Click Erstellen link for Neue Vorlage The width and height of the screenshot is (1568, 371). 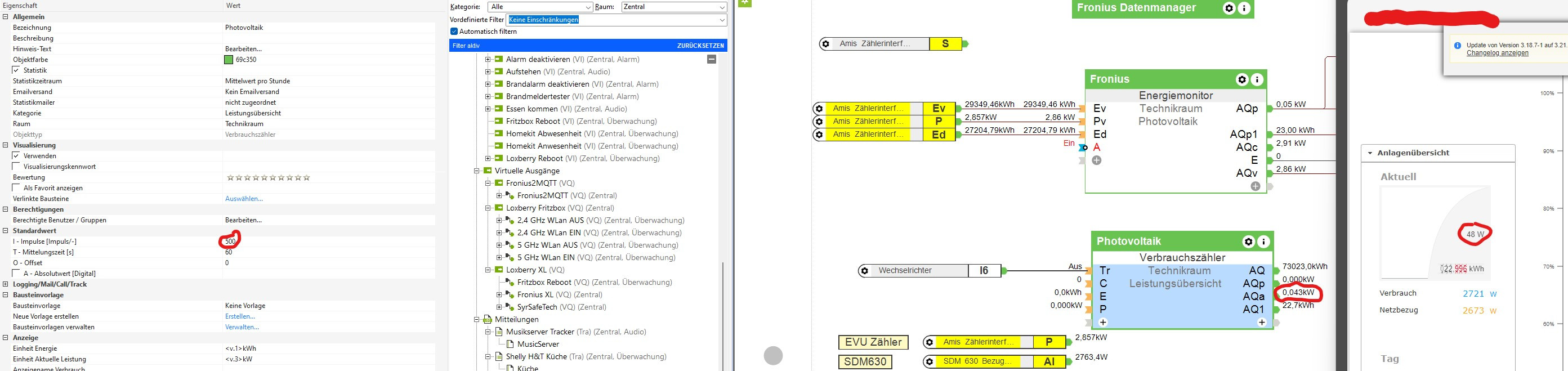(240, 317)
